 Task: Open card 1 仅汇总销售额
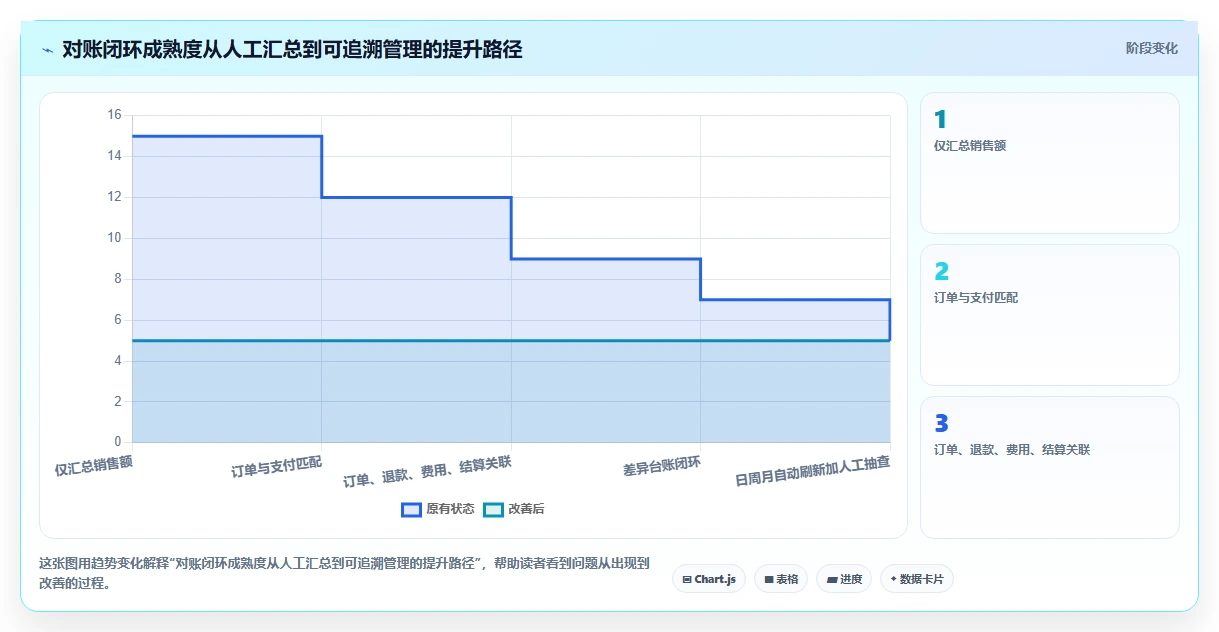(1050, 163)
